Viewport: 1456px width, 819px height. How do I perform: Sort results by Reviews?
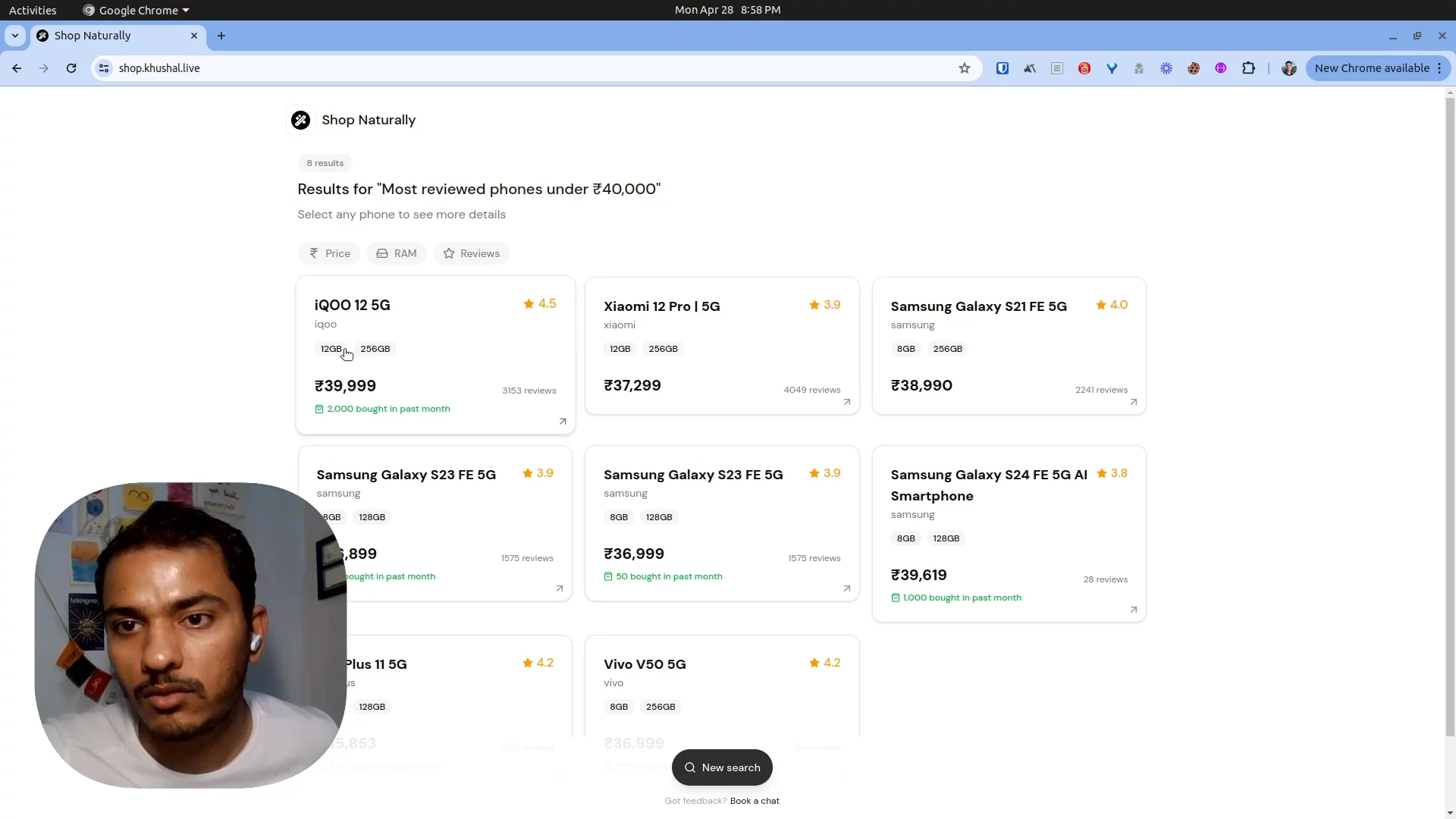pyautogui.click(x=471, y=253)
